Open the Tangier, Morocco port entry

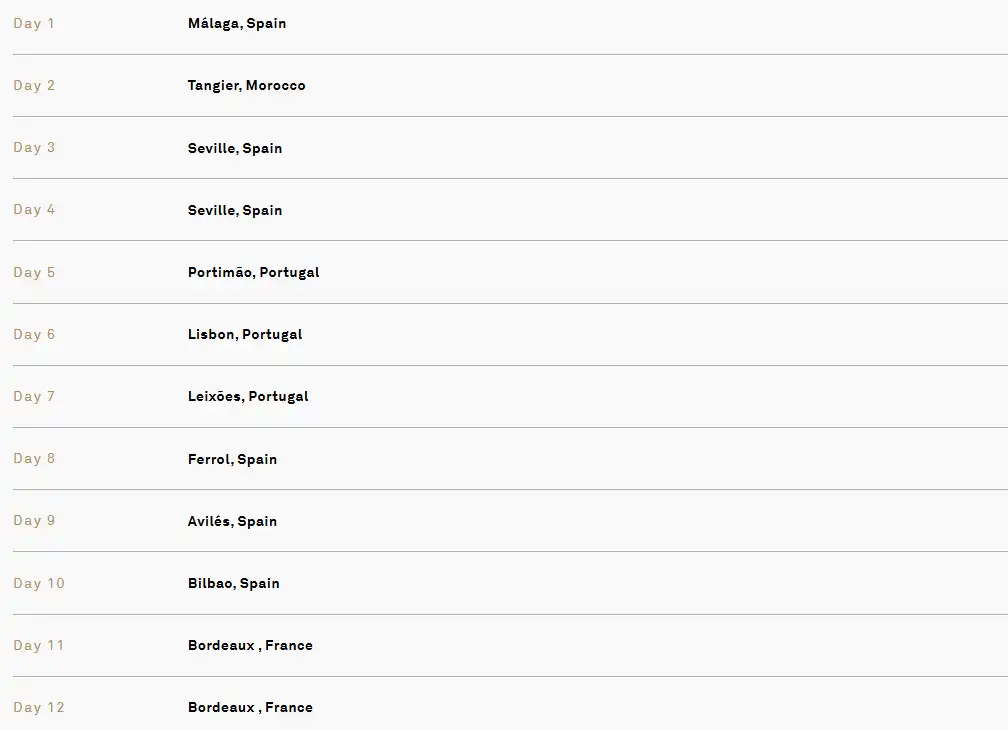click(x=246, y=85)
